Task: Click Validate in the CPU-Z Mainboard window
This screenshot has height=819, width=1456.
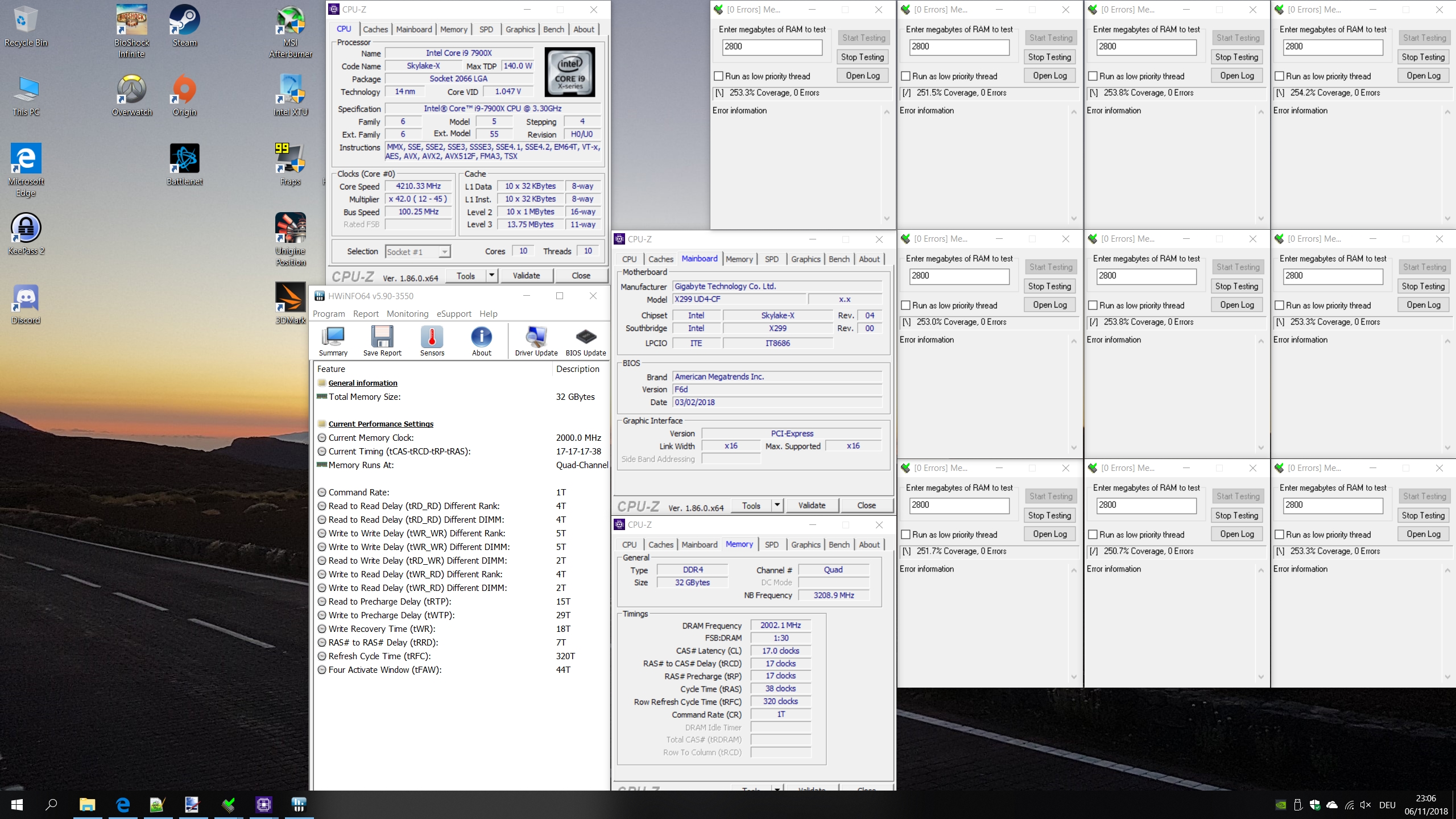Action: point(812,505)
